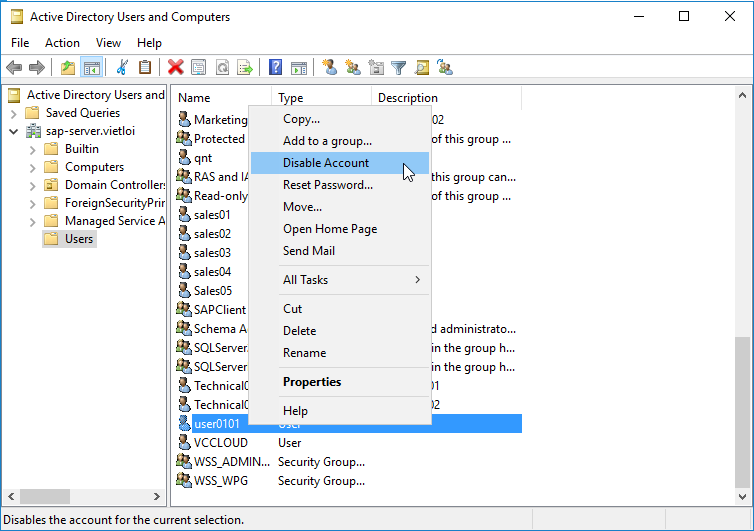Click the Copy clipboard toolbar icon
The height and width of the screenshot is (531, 754).
point(145,67)
